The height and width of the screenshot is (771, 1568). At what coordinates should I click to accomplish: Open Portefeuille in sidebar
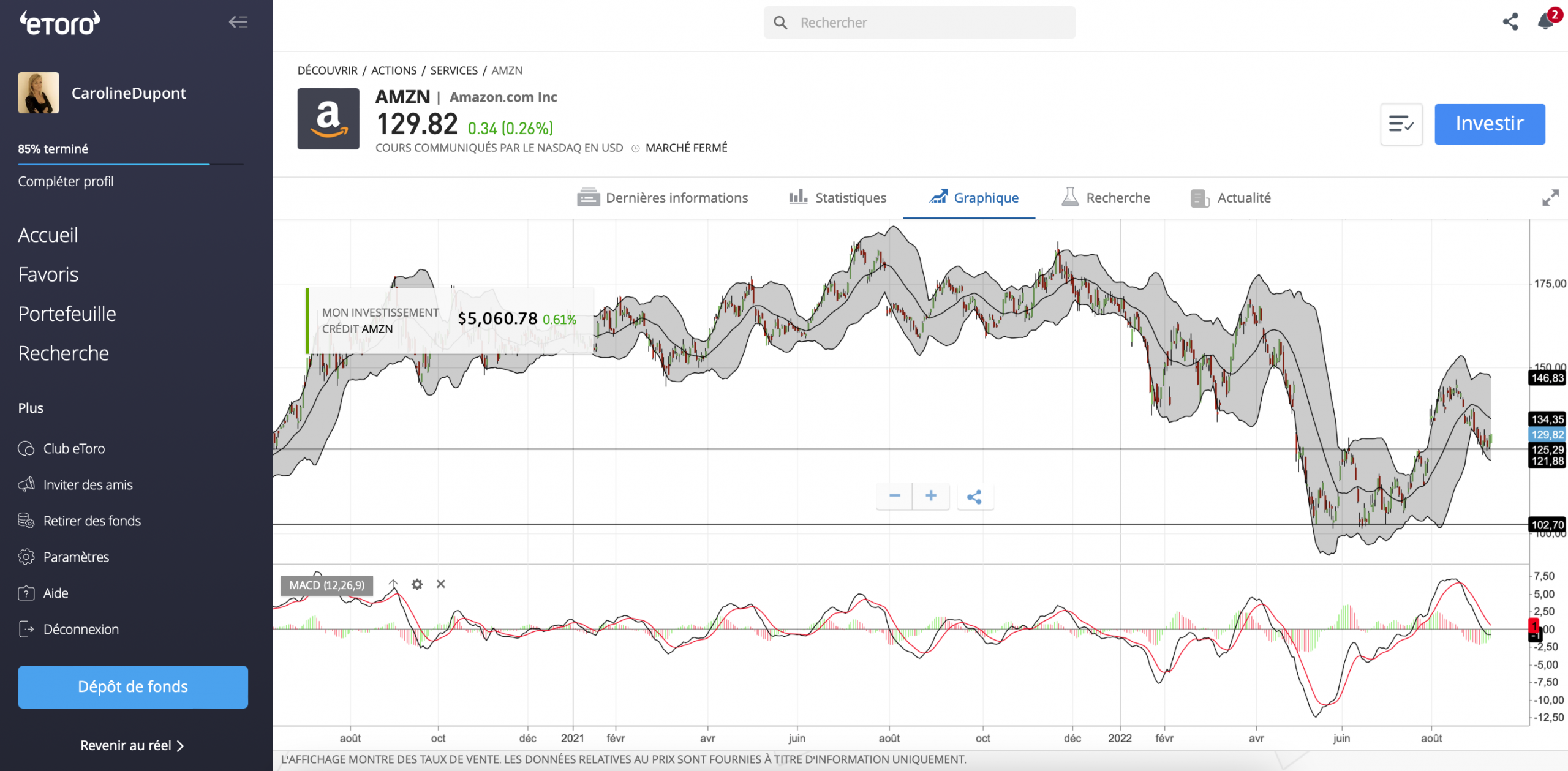(x=67, y=314)
